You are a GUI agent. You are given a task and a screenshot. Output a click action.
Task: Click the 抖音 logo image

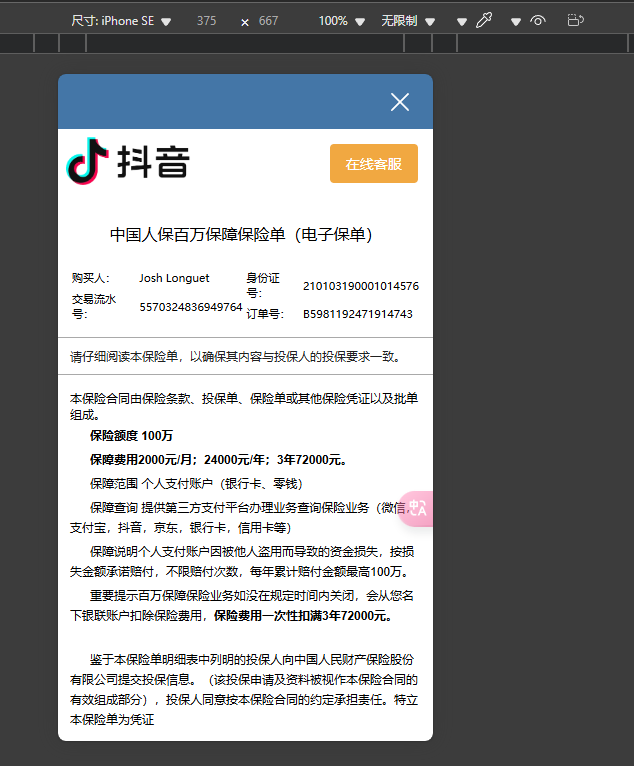coord(128,161)
